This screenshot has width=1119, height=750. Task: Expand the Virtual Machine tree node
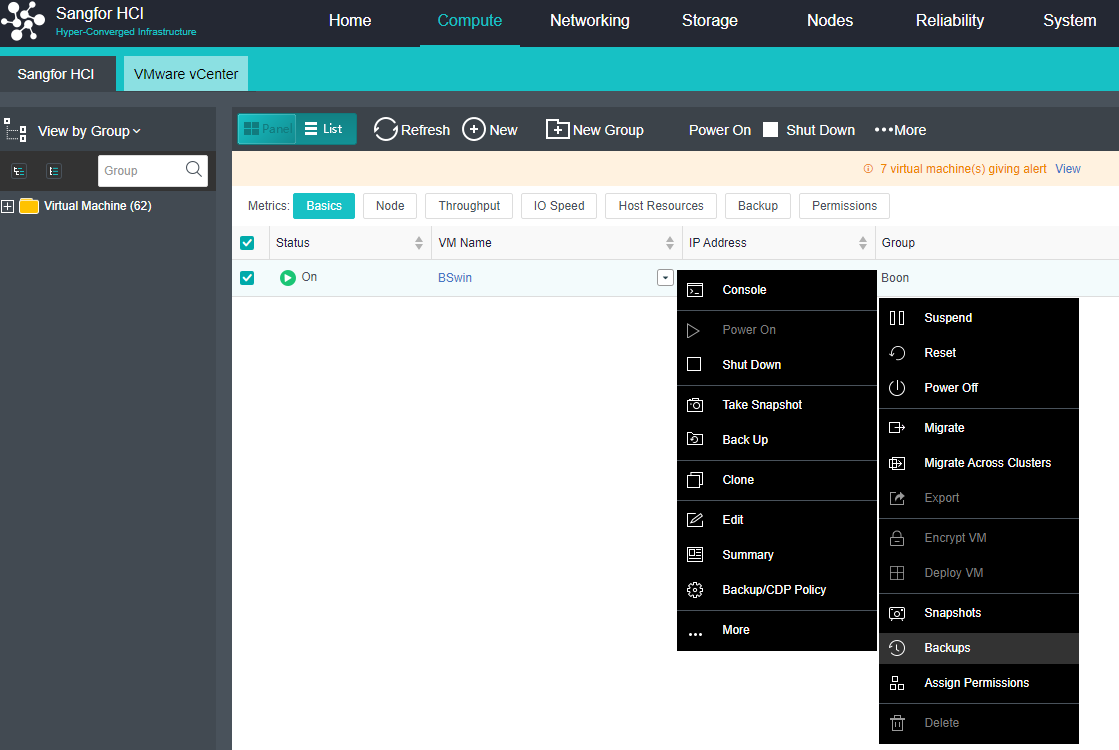point(8,206)
